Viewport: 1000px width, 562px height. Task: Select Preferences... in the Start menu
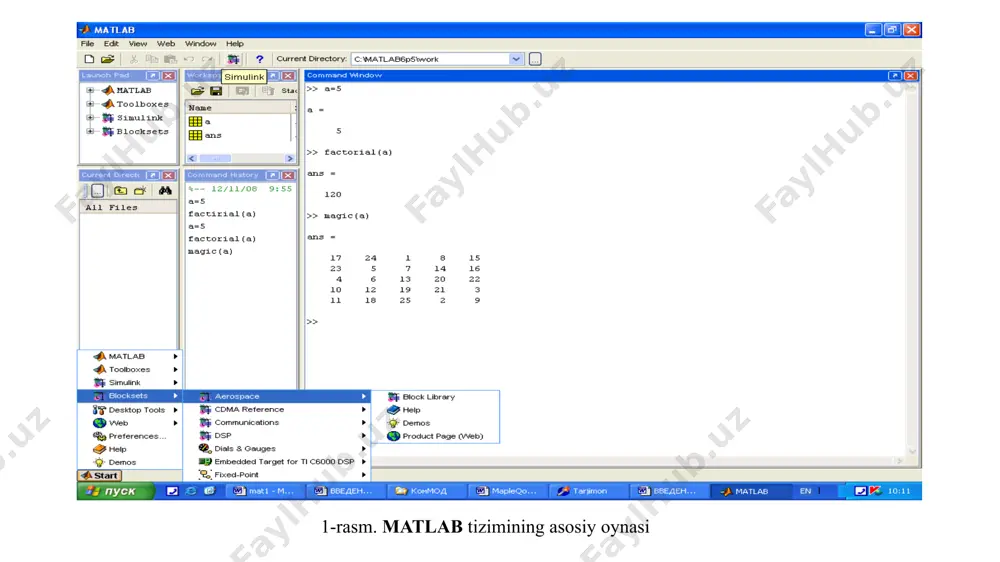[130, 436]
